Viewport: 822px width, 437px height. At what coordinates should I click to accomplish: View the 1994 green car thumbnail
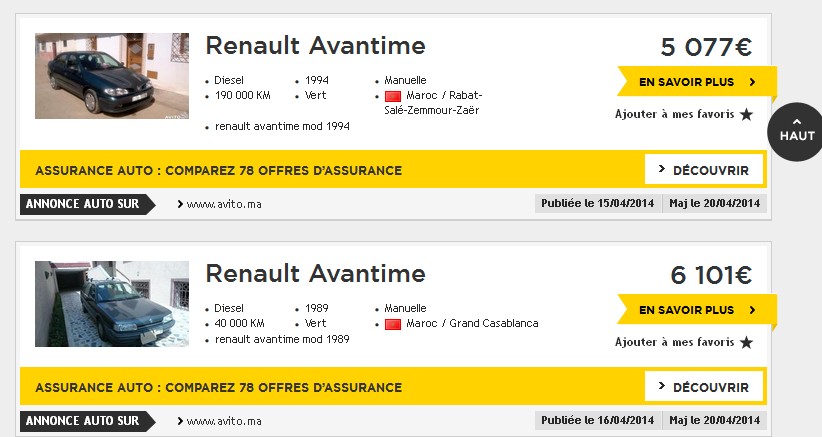(x=112, y=76)
